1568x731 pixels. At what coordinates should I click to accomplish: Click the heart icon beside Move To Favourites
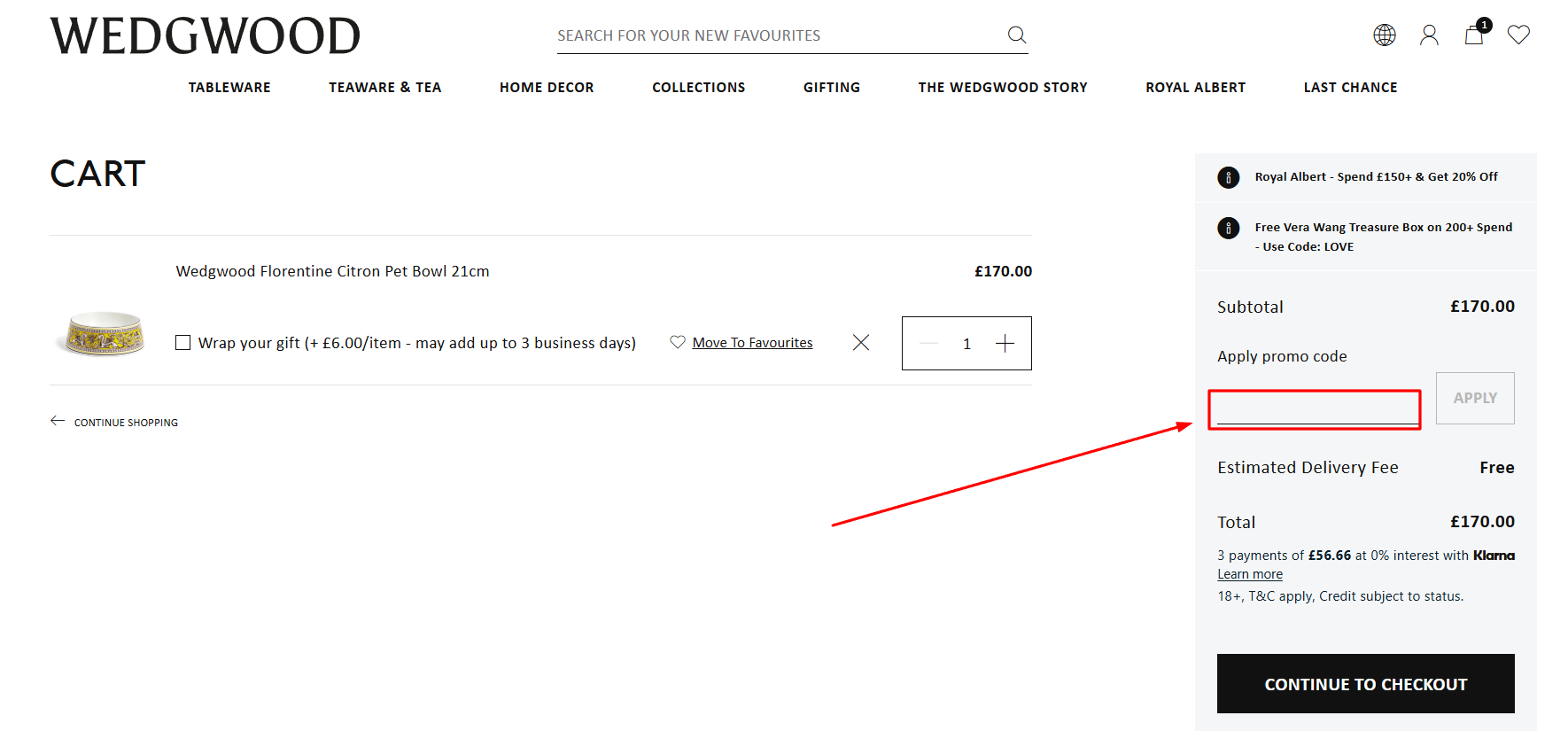point(678,342)
